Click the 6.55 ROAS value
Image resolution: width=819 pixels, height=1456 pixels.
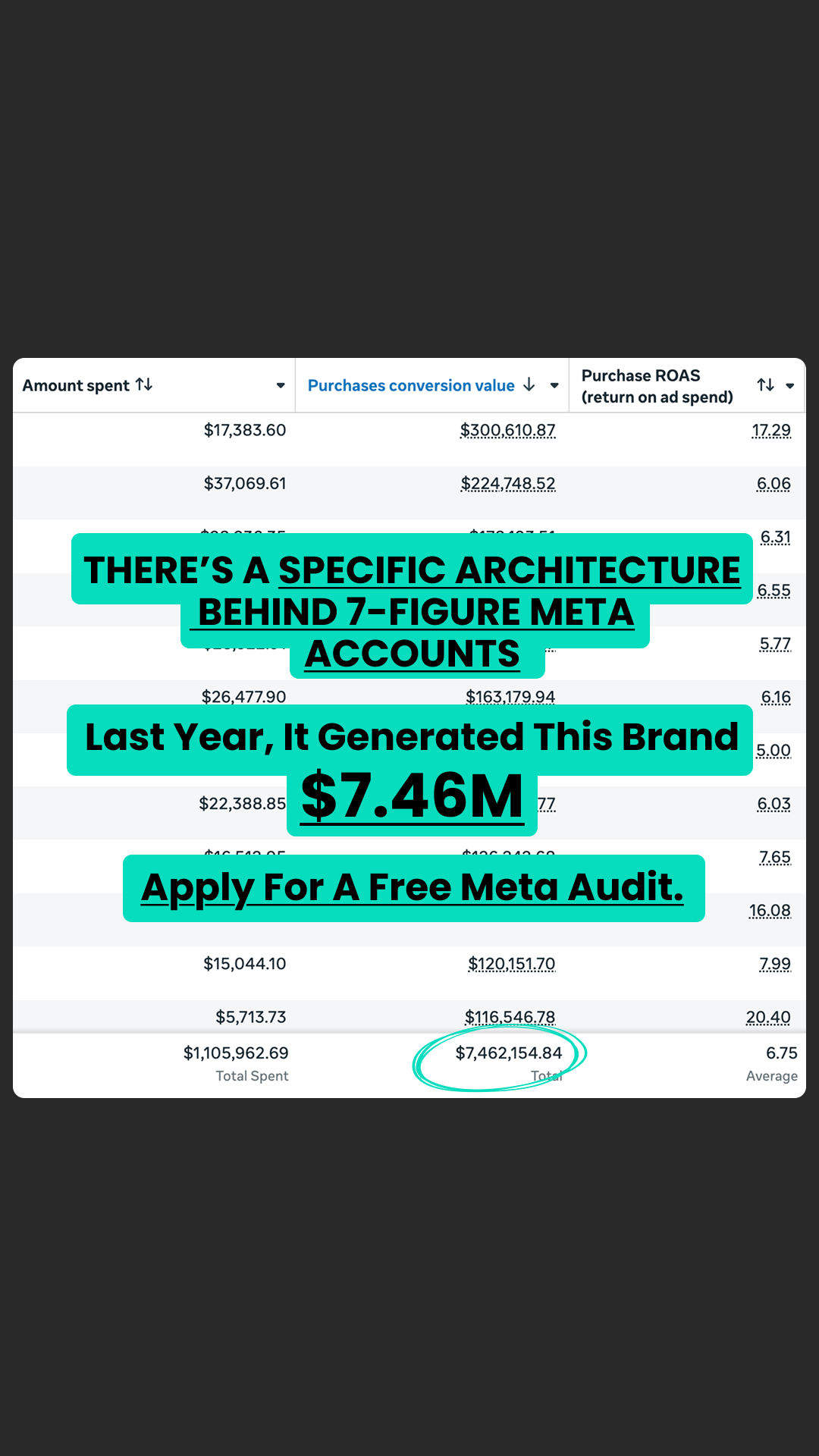773,590
